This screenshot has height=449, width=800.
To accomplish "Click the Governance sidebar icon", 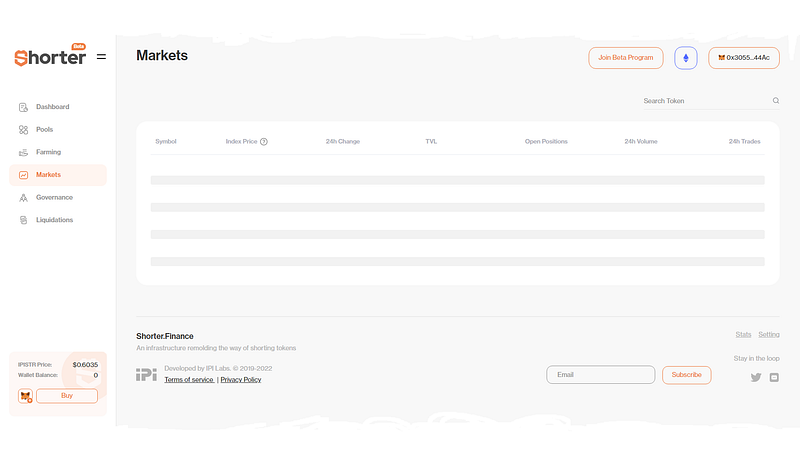I will [23, 197].
